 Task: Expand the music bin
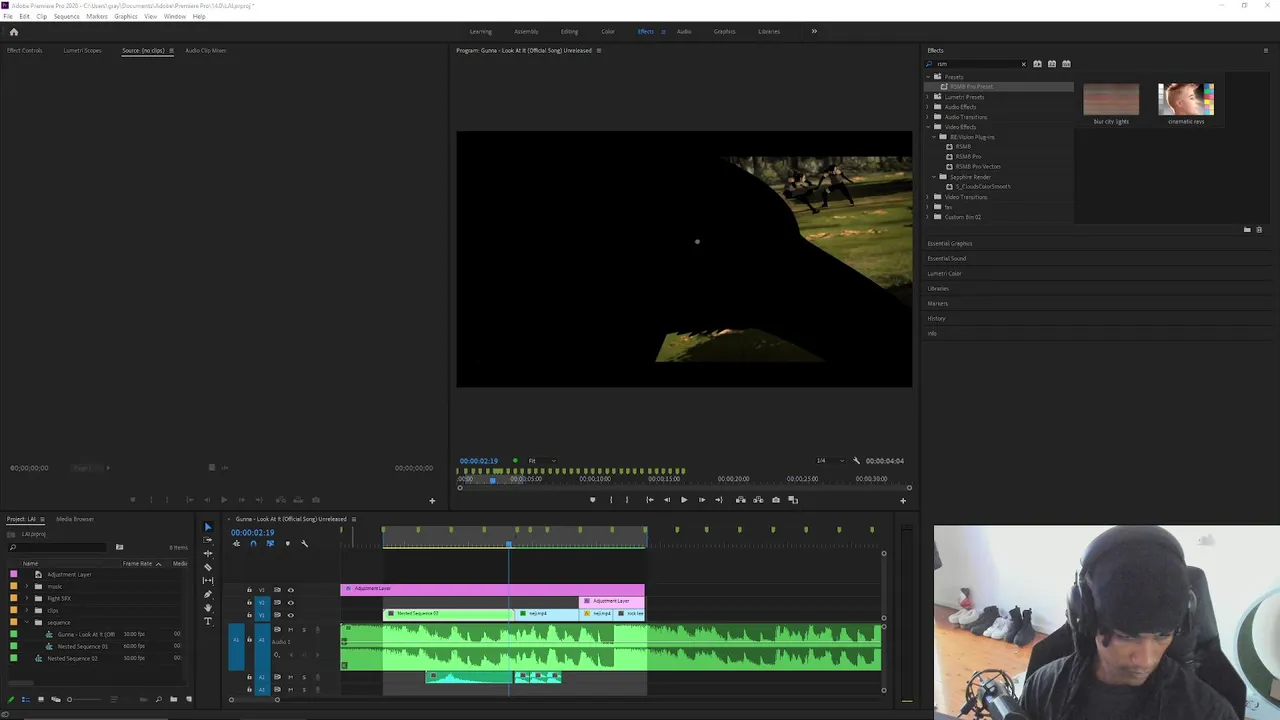pos(27,587)
